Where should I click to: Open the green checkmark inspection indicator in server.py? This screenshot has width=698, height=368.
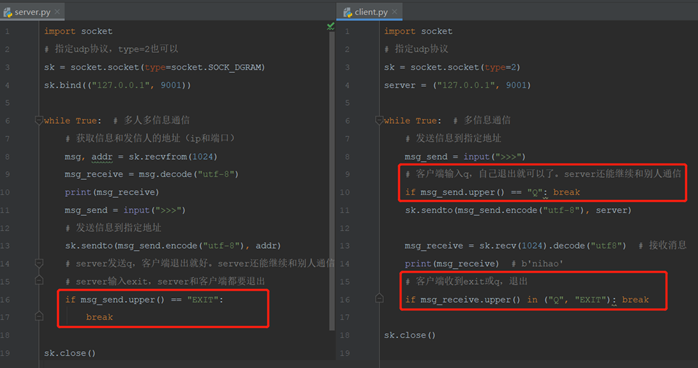pyautogui.click(x=330, y=27)
